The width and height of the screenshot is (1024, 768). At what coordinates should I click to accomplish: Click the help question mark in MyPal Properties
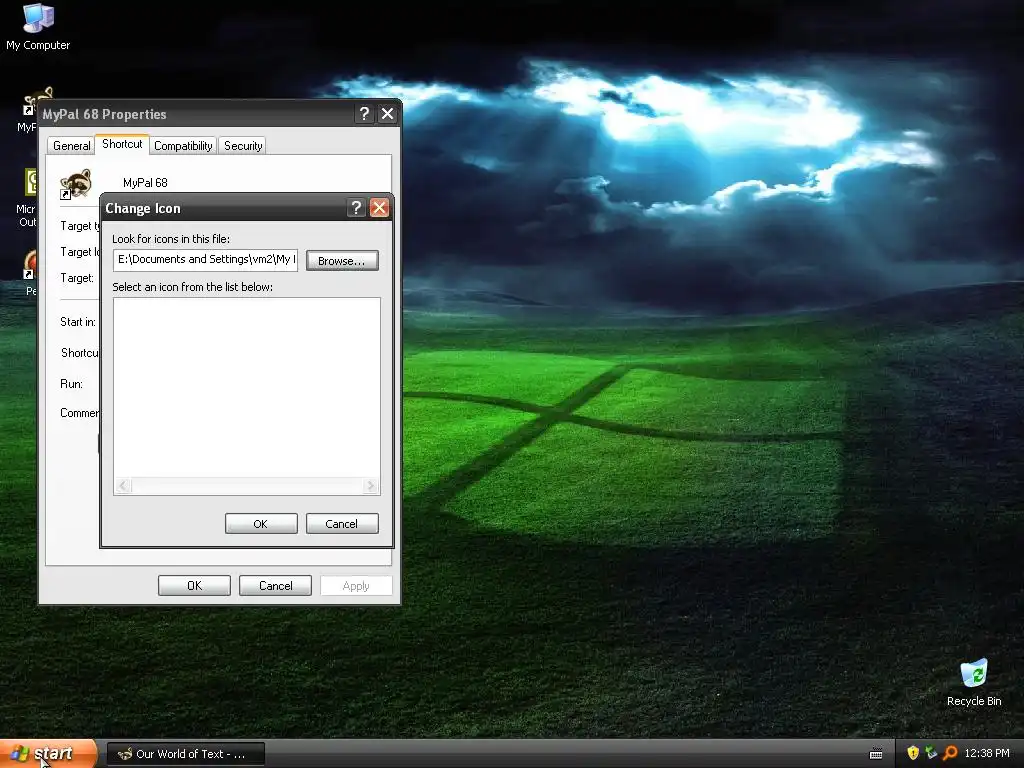coord(364,114)
